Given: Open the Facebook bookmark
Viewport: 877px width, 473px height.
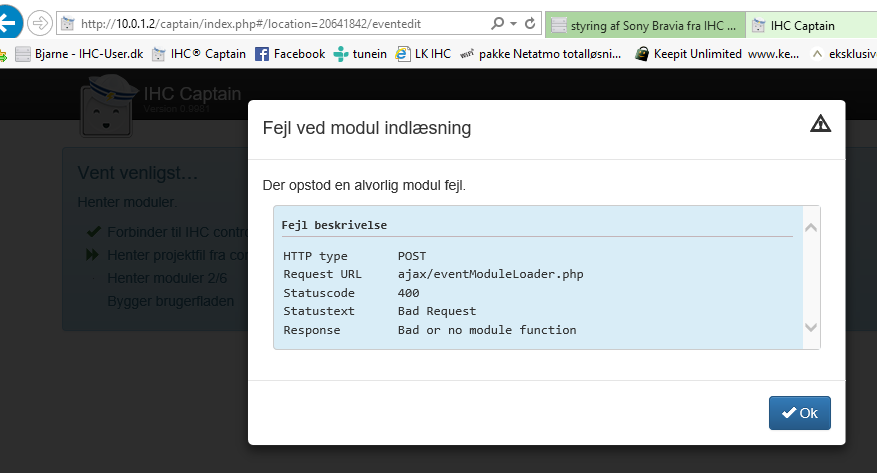Looking at the screenshot, I should coord(290,54).
